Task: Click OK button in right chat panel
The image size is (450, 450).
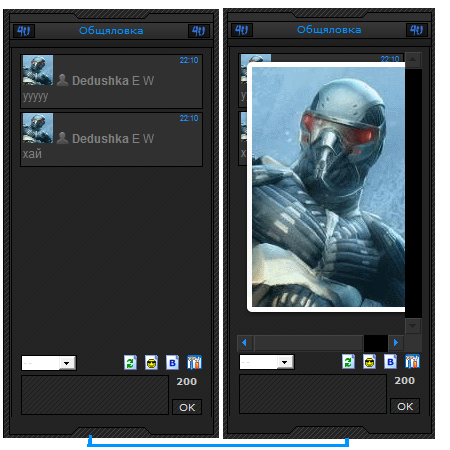Action: [x=405, y=406]
